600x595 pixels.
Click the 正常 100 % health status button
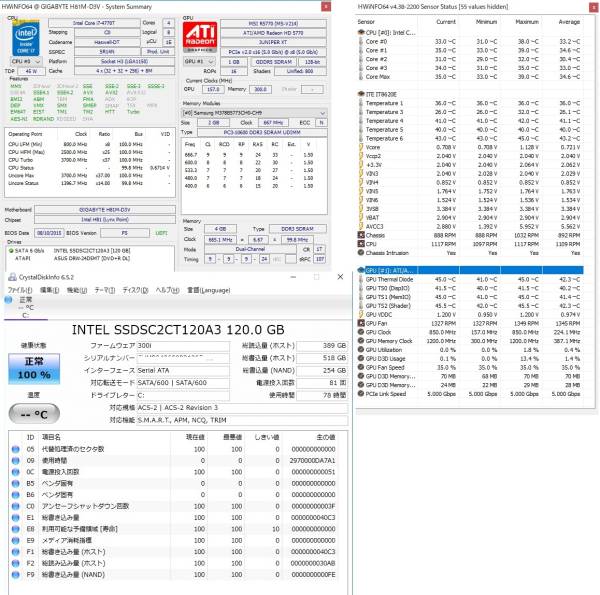click(x=34, y=368)
